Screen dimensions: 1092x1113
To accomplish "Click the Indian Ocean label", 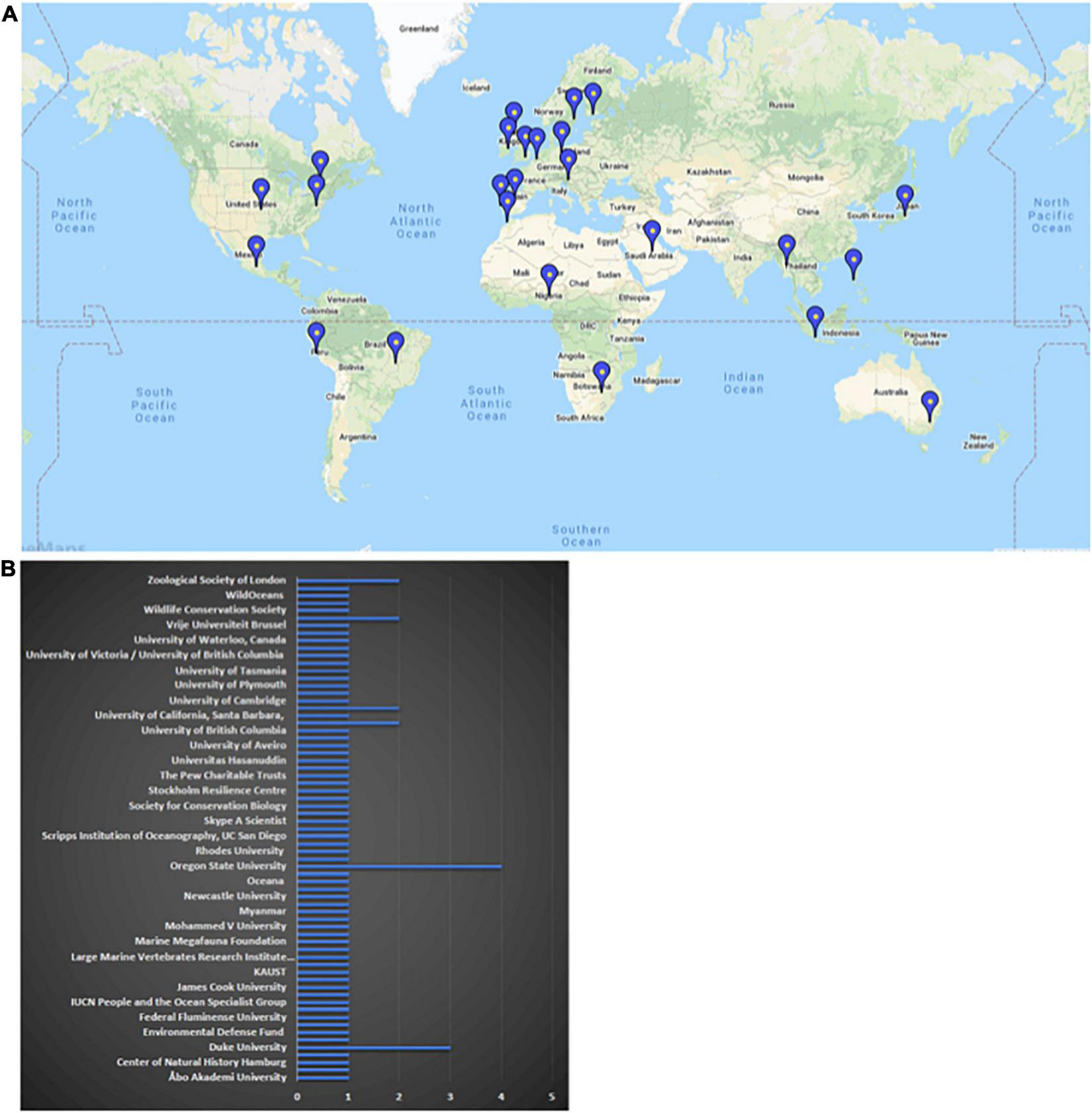I will (743, 383).
